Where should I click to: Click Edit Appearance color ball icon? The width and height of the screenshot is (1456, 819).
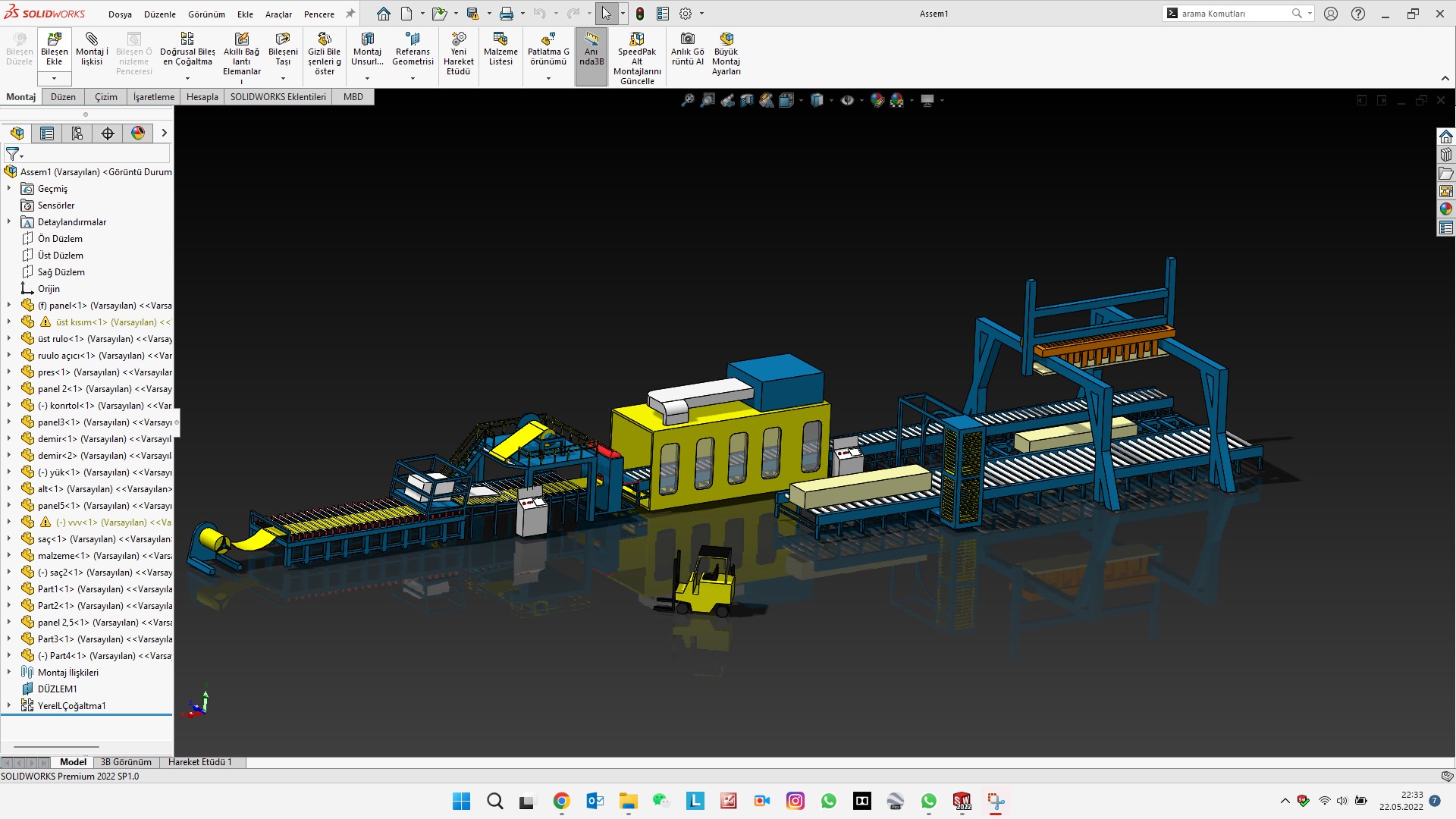click(x=877, y=100)
